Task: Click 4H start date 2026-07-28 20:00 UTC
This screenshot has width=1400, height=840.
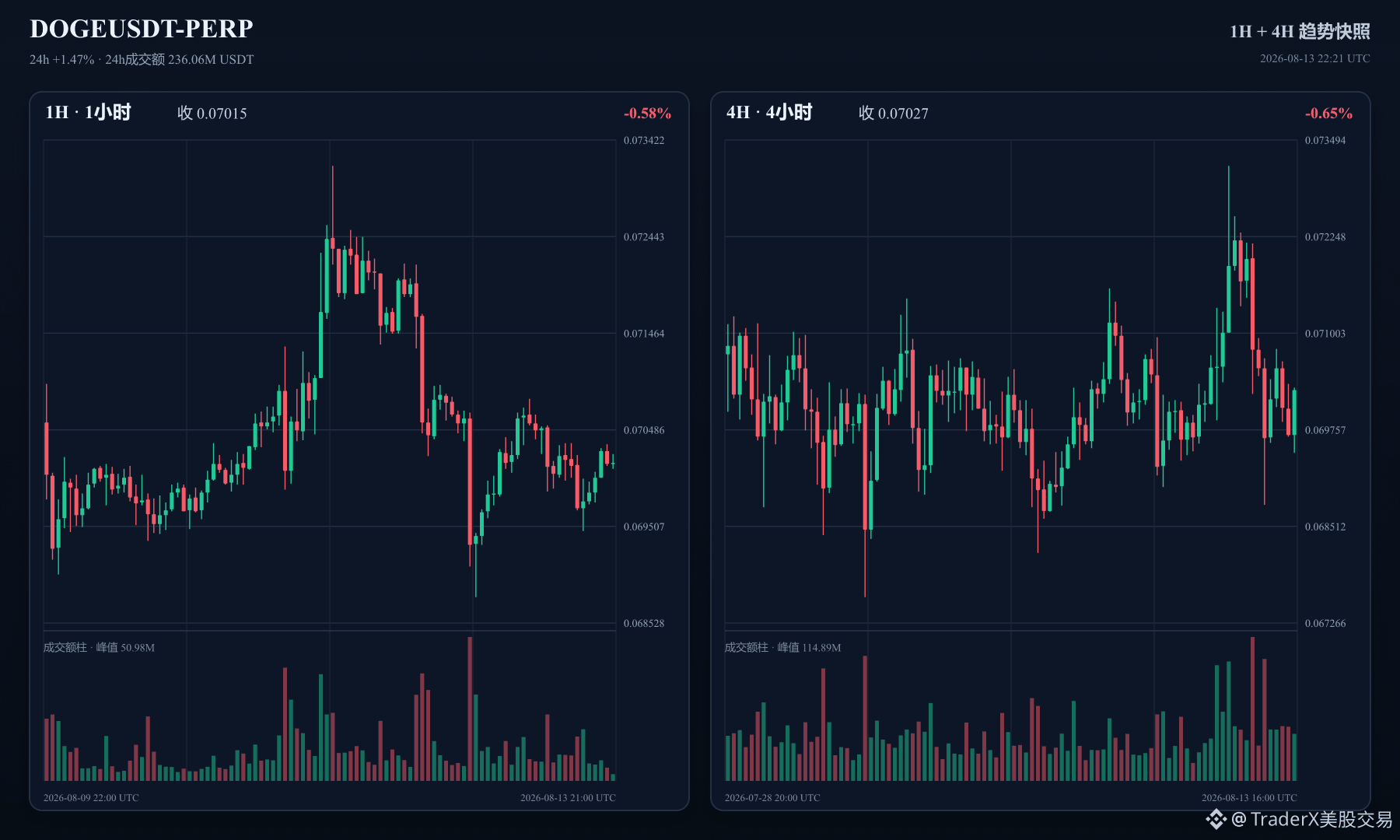Action: (772, 798)
